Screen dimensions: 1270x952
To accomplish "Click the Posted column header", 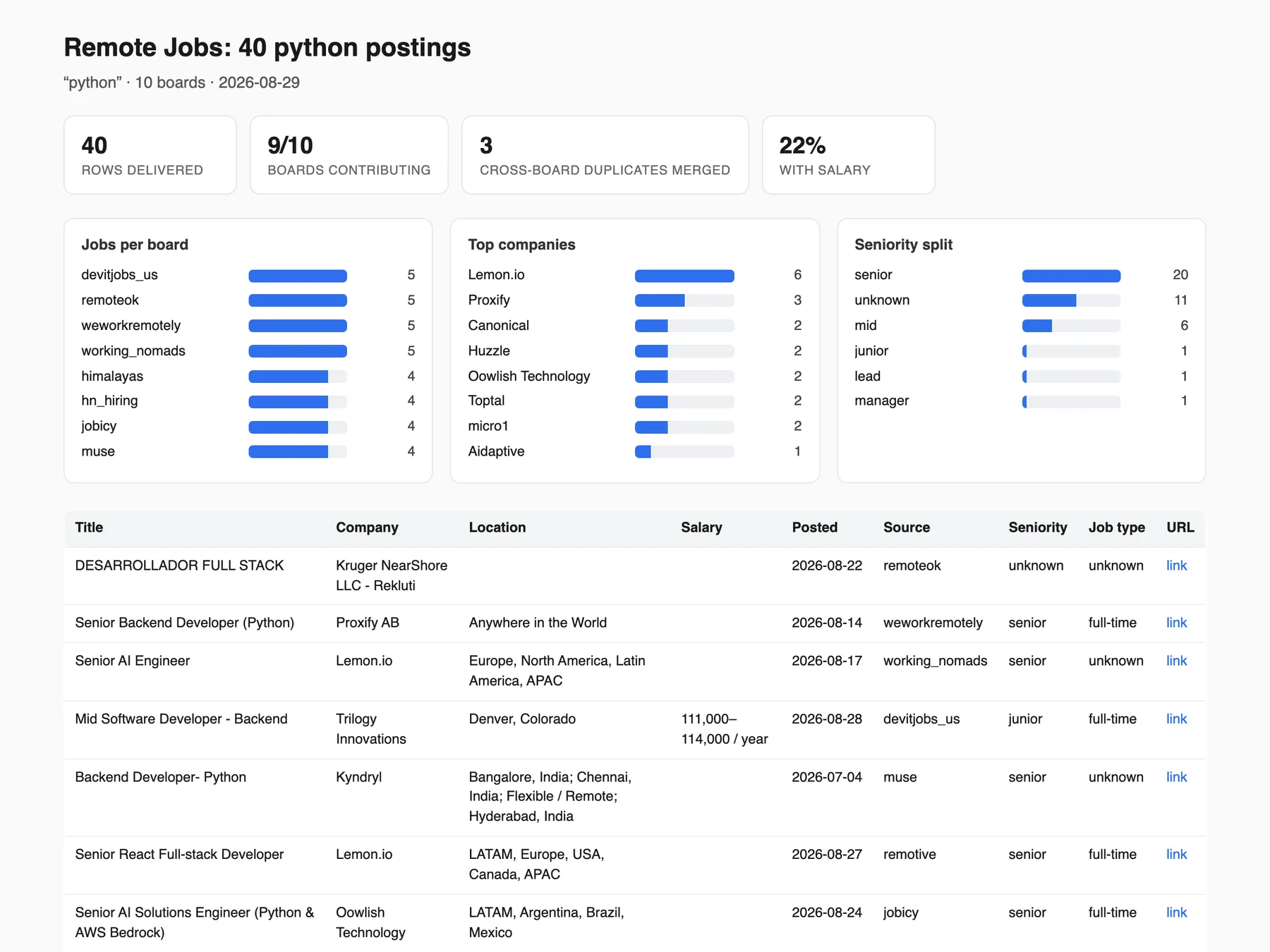I will 814,527.
